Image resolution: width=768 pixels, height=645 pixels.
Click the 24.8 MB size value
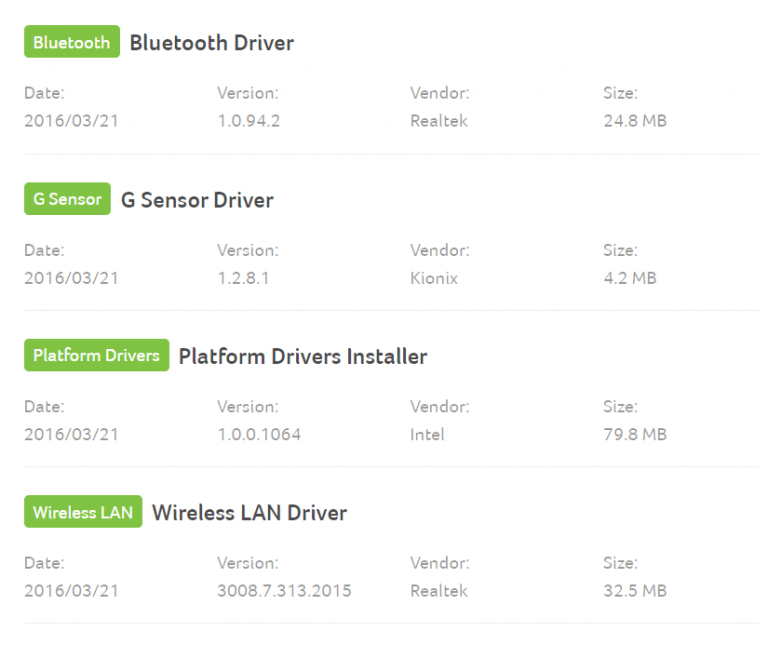pyautogui.click(x=635, y=120)
